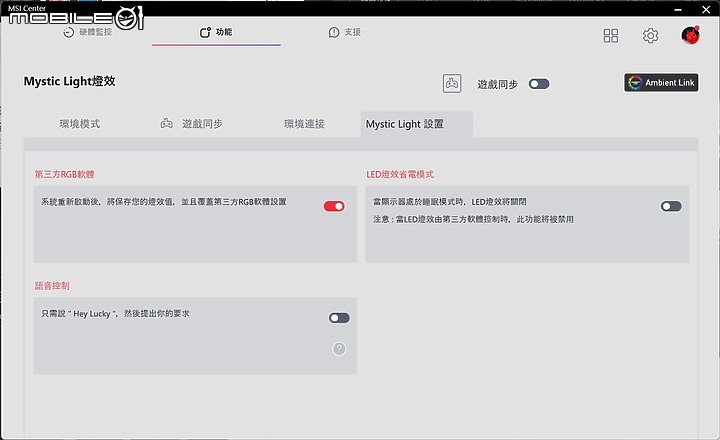Open the 硬體監控 hardware monitoring tab
Image resolution: width=720 pixels, height=440 pixels.
click(x=87, y=32)
